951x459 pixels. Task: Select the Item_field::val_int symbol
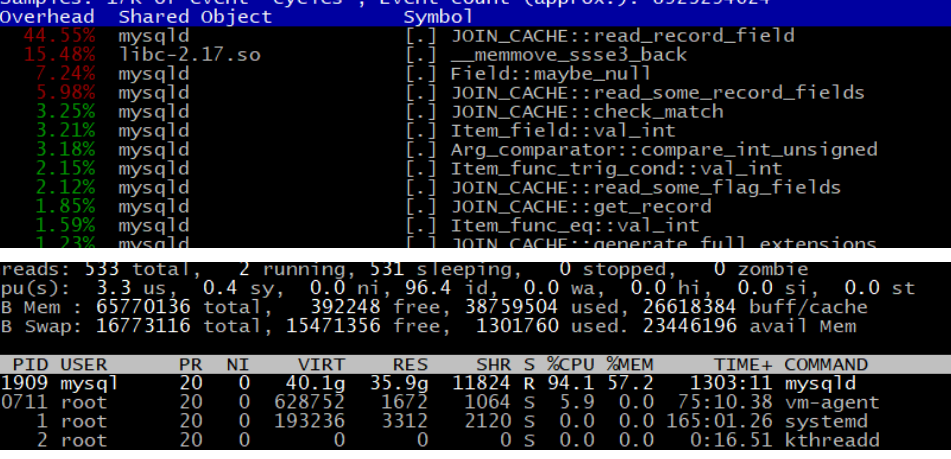point(563,131)
